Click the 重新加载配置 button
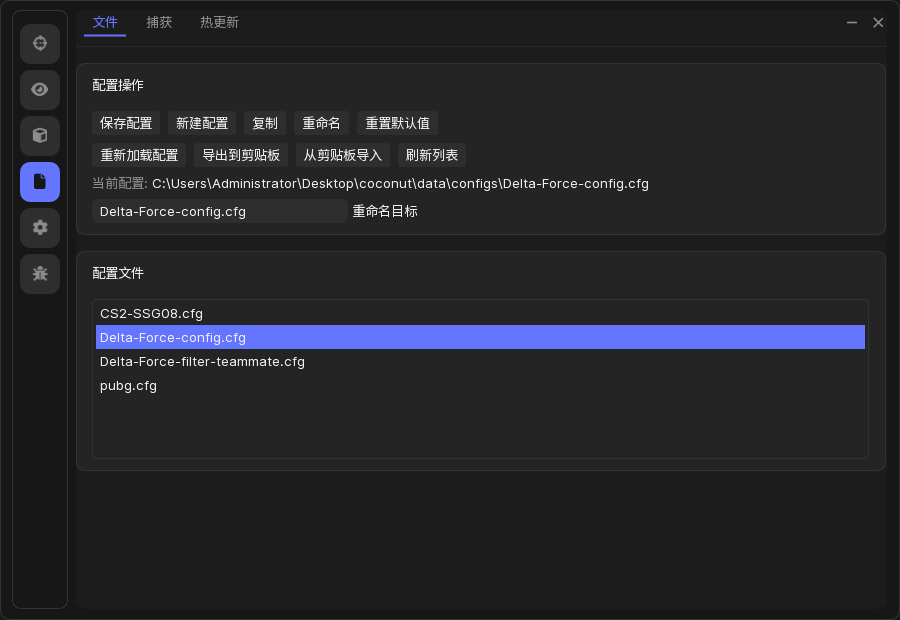900x620 pixels. [139, 155]
